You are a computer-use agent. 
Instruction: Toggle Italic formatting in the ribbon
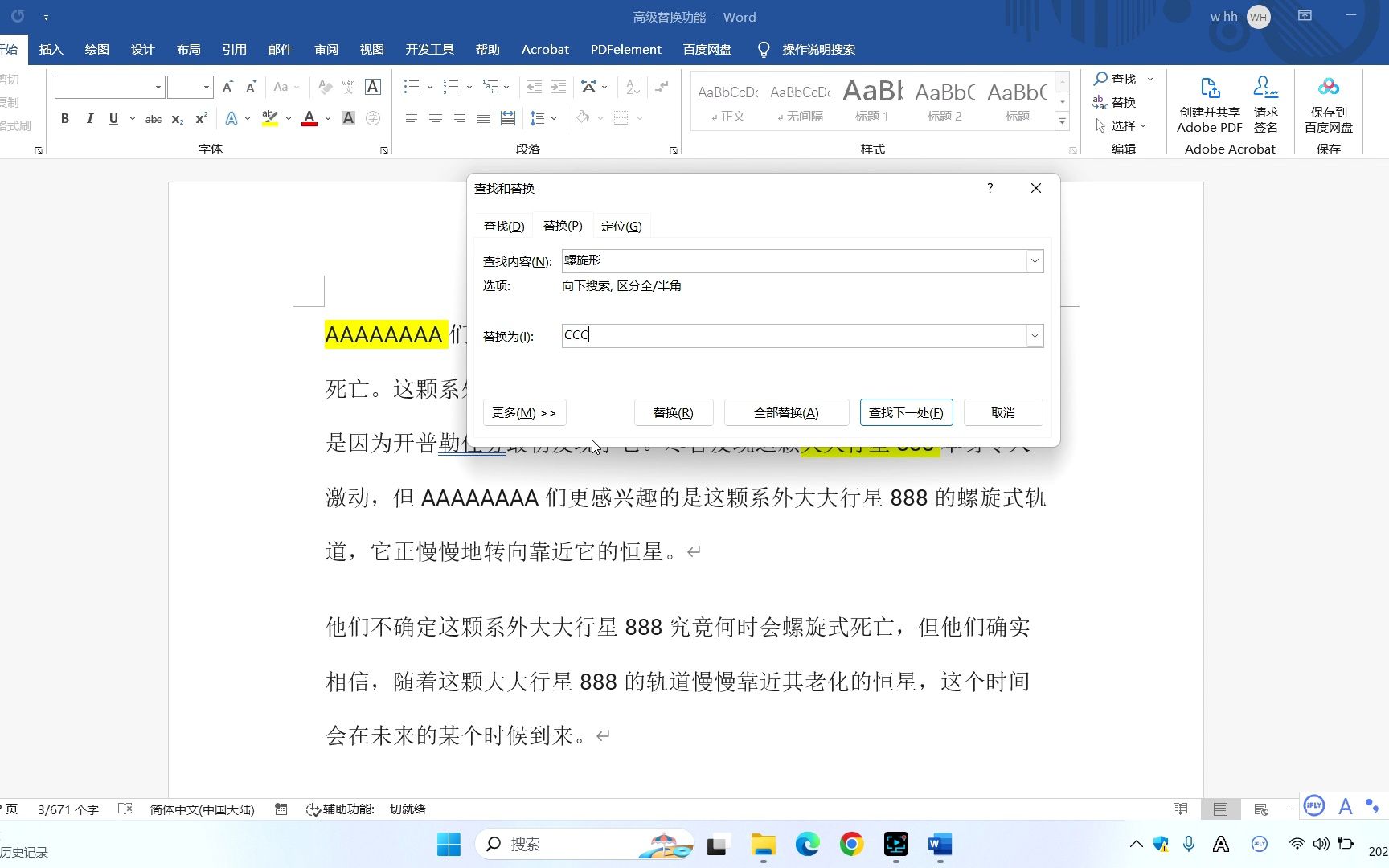(x=89, y=119)
